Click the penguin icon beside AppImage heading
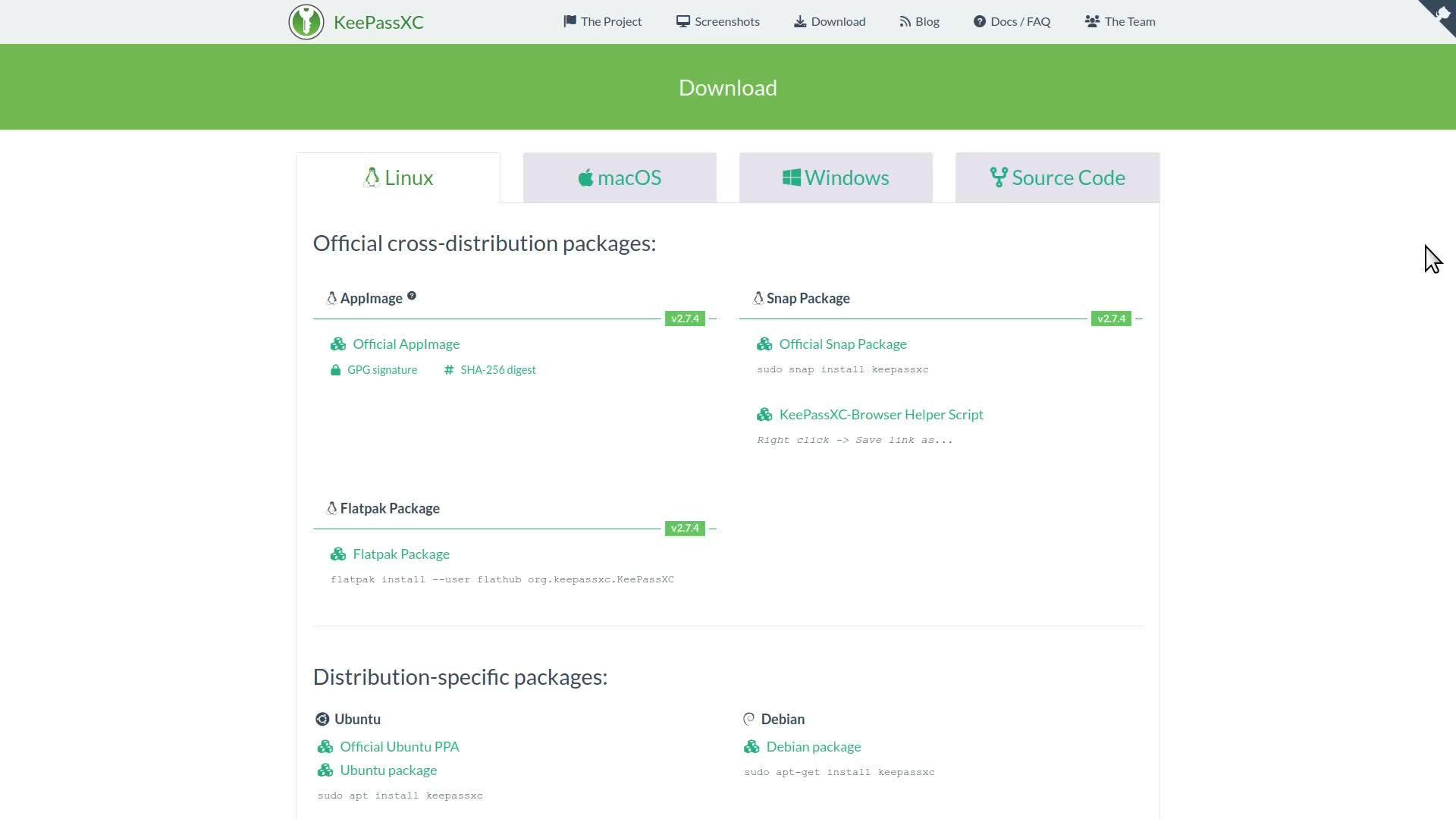 331,298
